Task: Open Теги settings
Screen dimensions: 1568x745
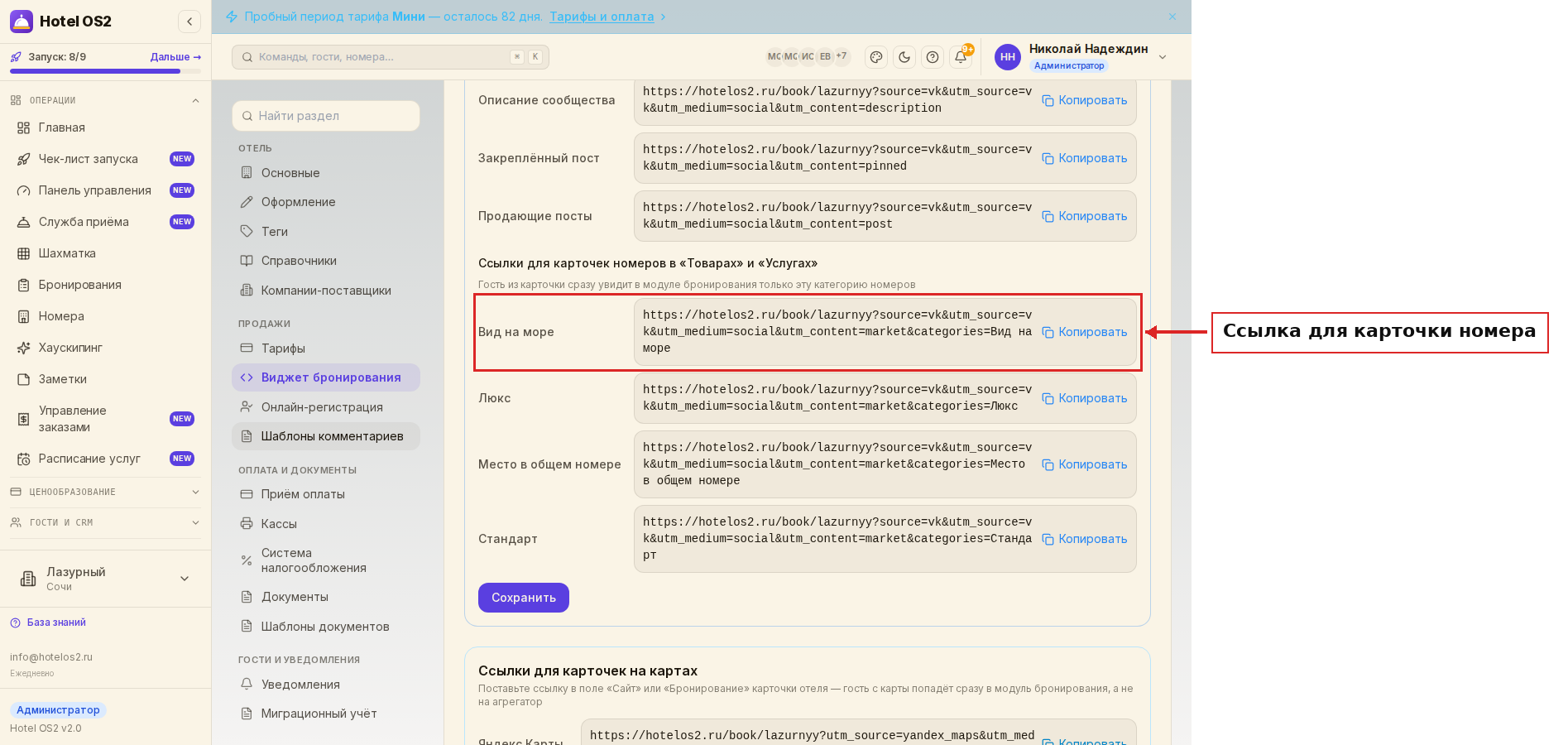Action: pos(326,232)
